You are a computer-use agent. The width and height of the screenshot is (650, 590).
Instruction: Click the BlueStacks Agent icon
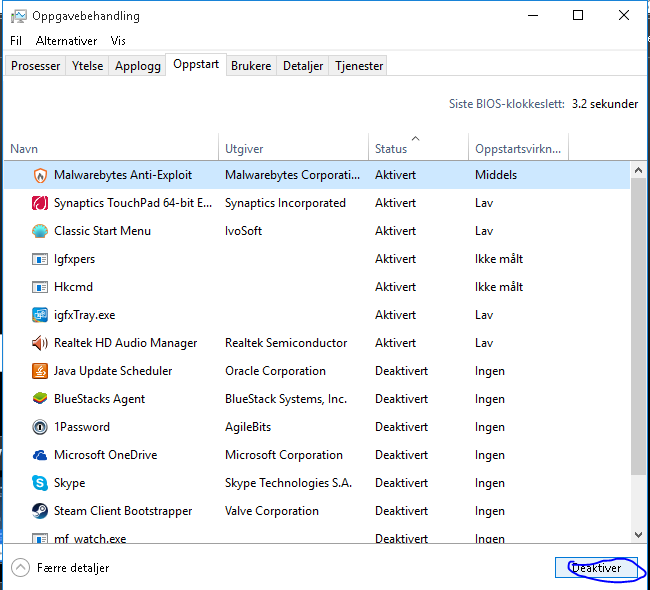pos(40,399)
